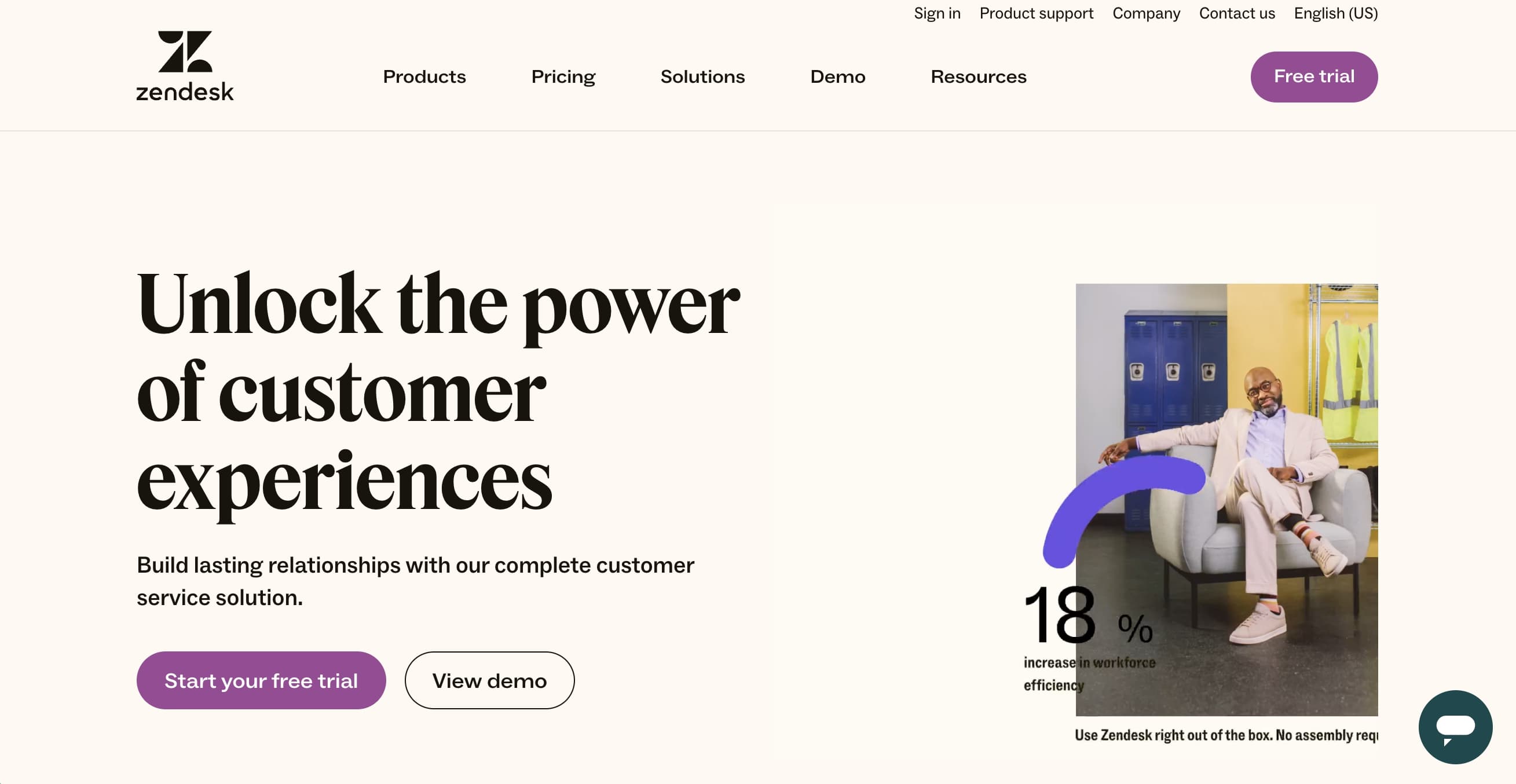Click the View demo button
1516x784 pixels.
tap(489, 680)
